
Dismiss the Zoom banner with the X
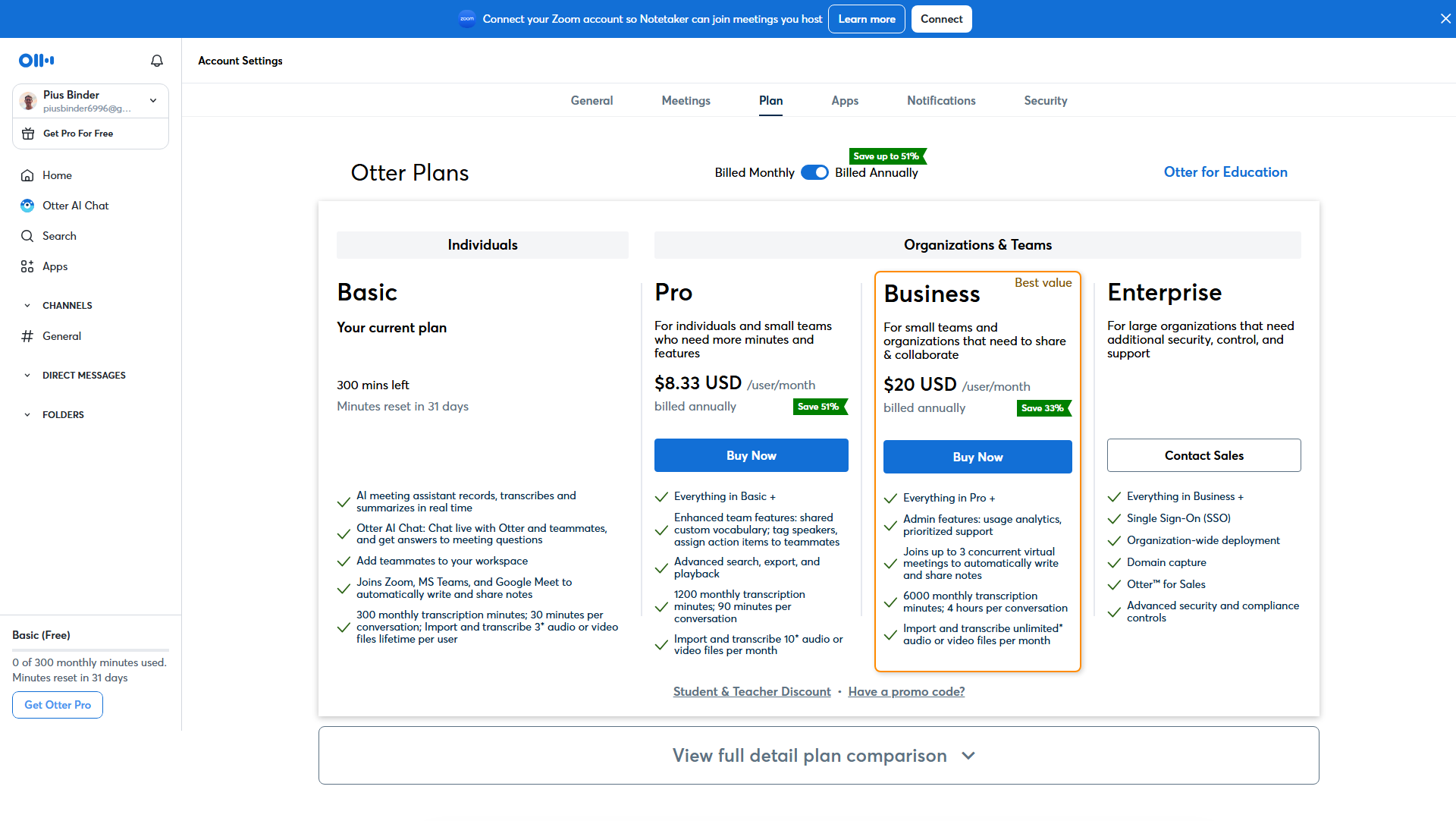(x=1445, y=19)
